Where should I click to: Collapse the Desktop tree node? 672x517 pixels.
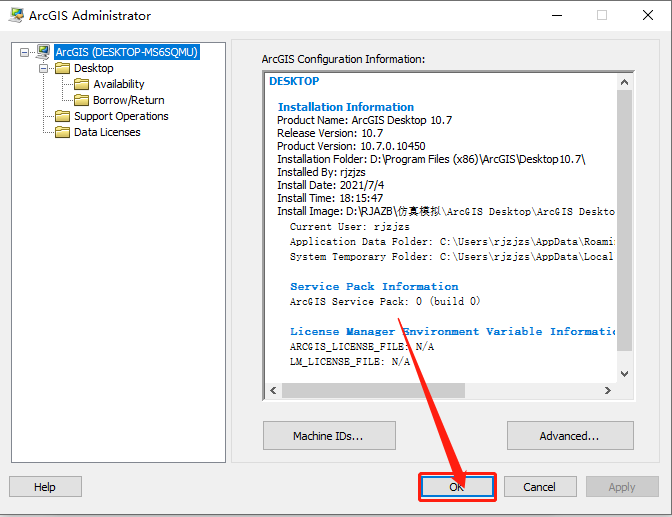(x=43, y=68)
